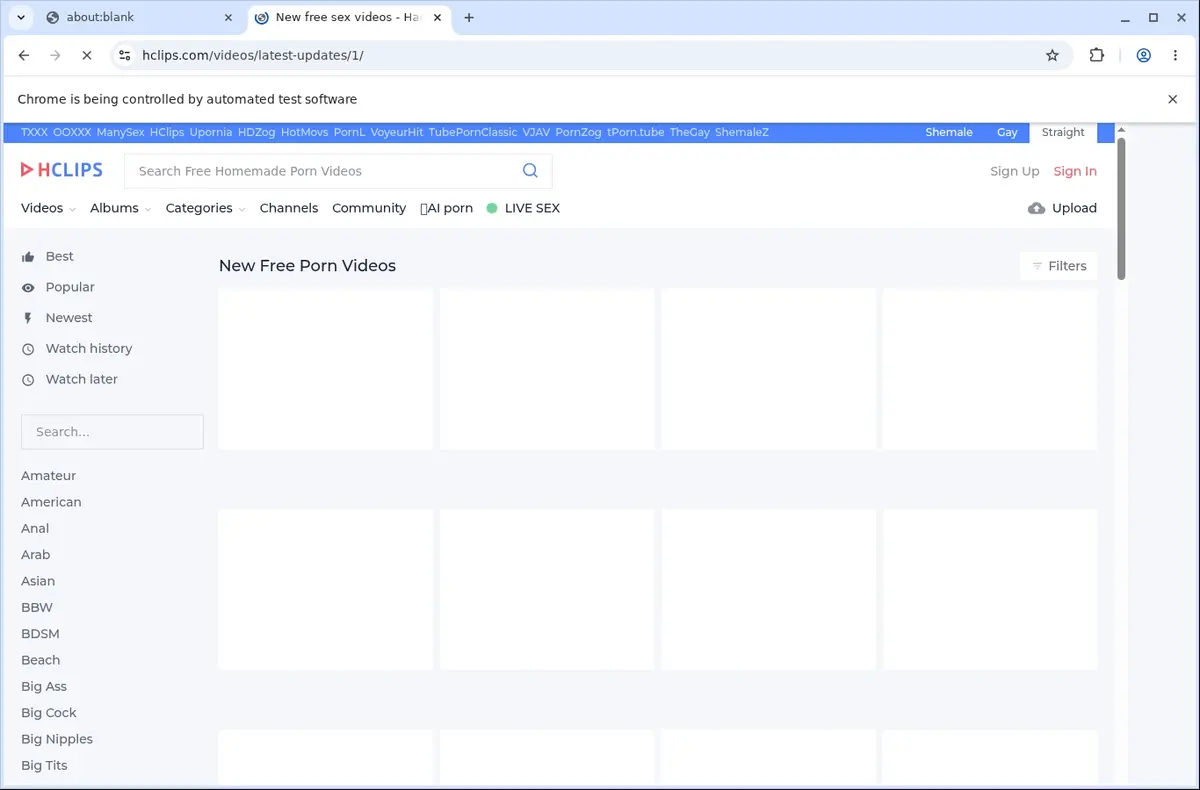
Task: Select the Arab category
Action: point(35,555)
